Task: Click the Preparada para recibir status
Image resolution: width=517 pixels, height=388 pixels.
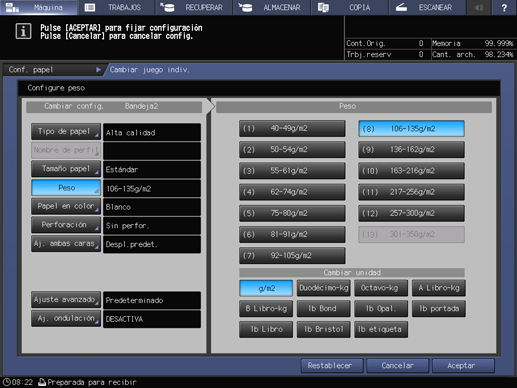Action: [92, 382]
